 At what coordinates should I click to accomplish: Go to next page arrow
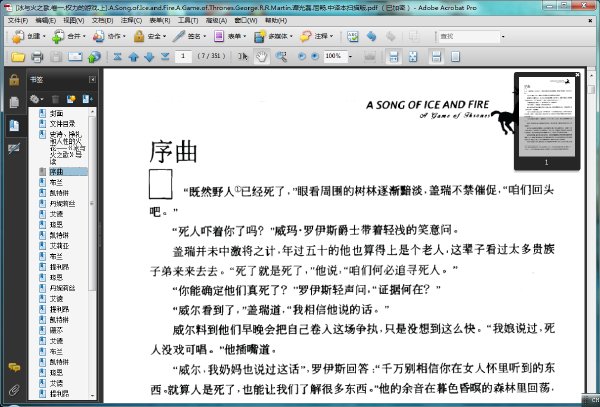tap(149, 57)
